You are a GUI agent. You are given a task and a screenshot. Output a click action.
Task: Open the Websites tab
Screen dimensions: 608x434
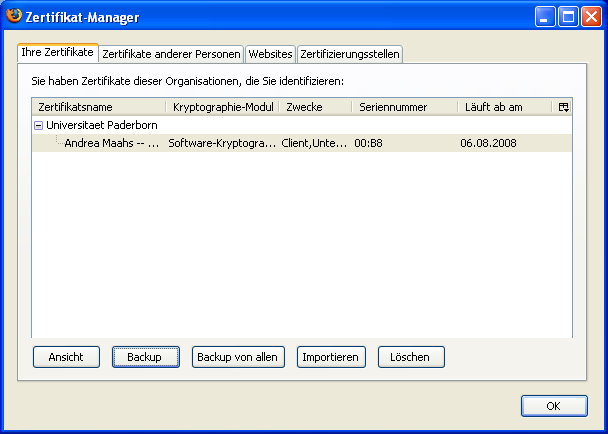tap(270, 53)
